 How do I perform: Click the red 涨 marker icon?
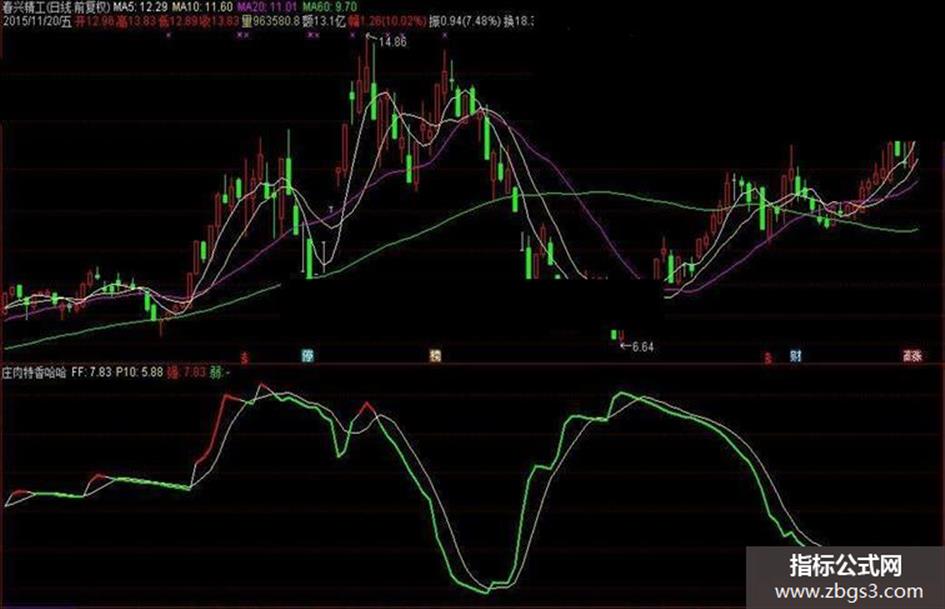(x=912, y=356)
